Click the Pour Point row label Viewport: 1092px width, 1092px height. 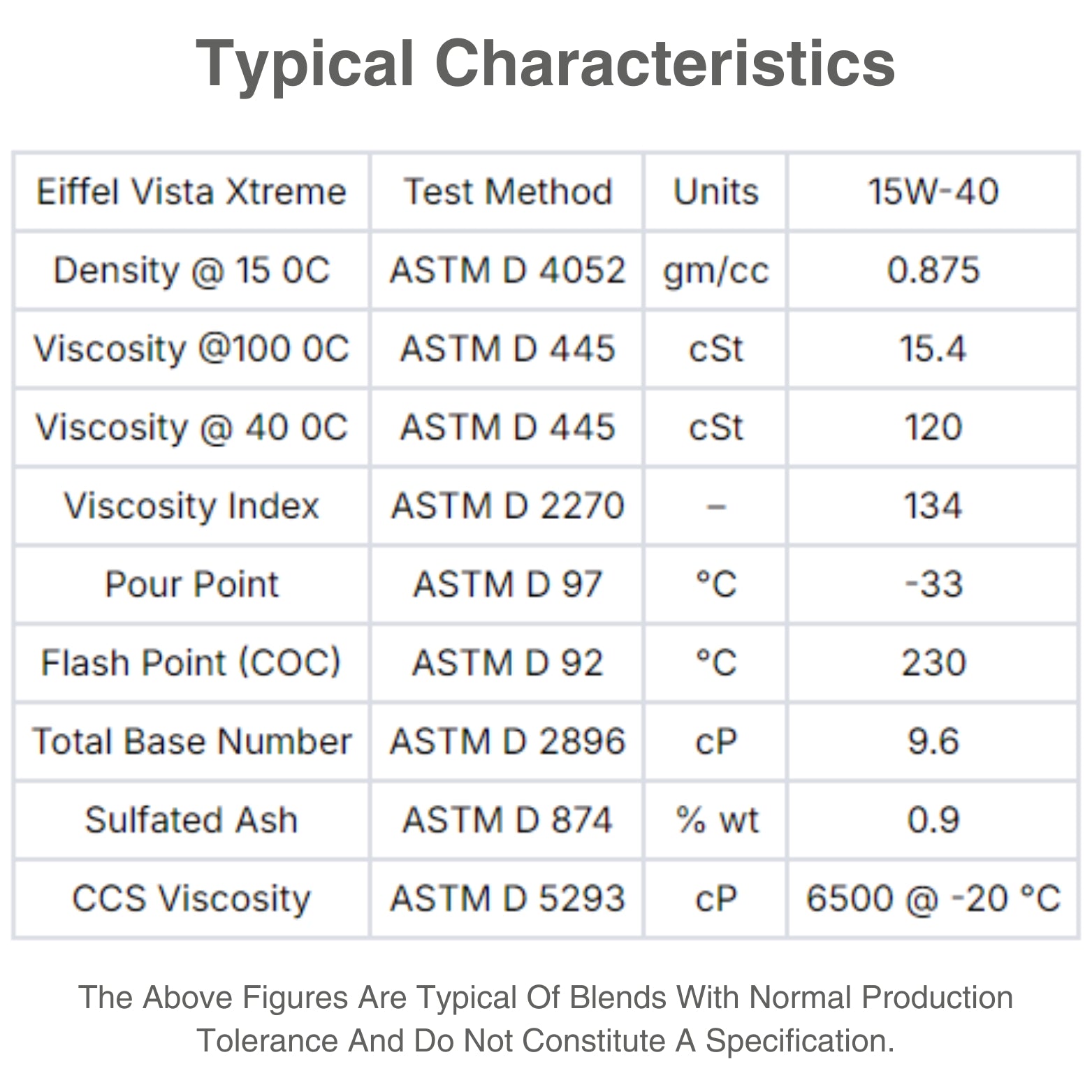[191, 584]
